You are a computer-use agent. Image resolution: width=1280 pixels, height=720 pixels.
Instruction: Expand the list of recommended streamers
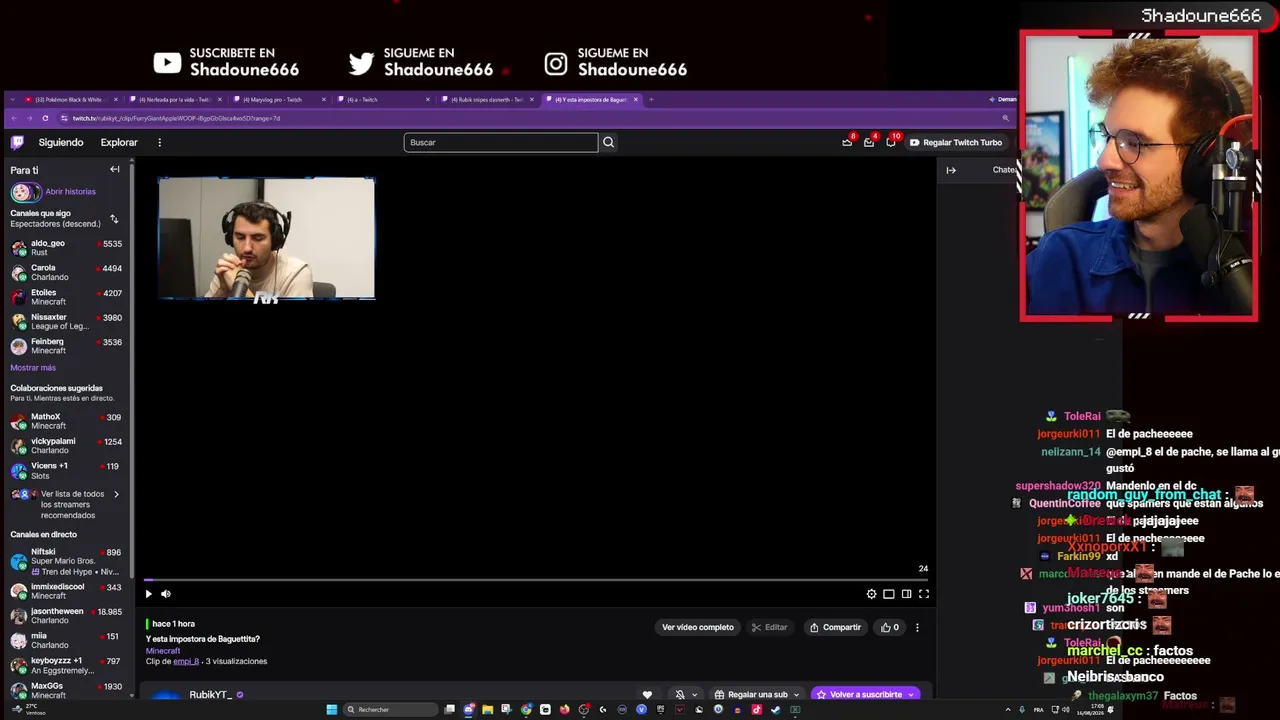tap(66, 505)
